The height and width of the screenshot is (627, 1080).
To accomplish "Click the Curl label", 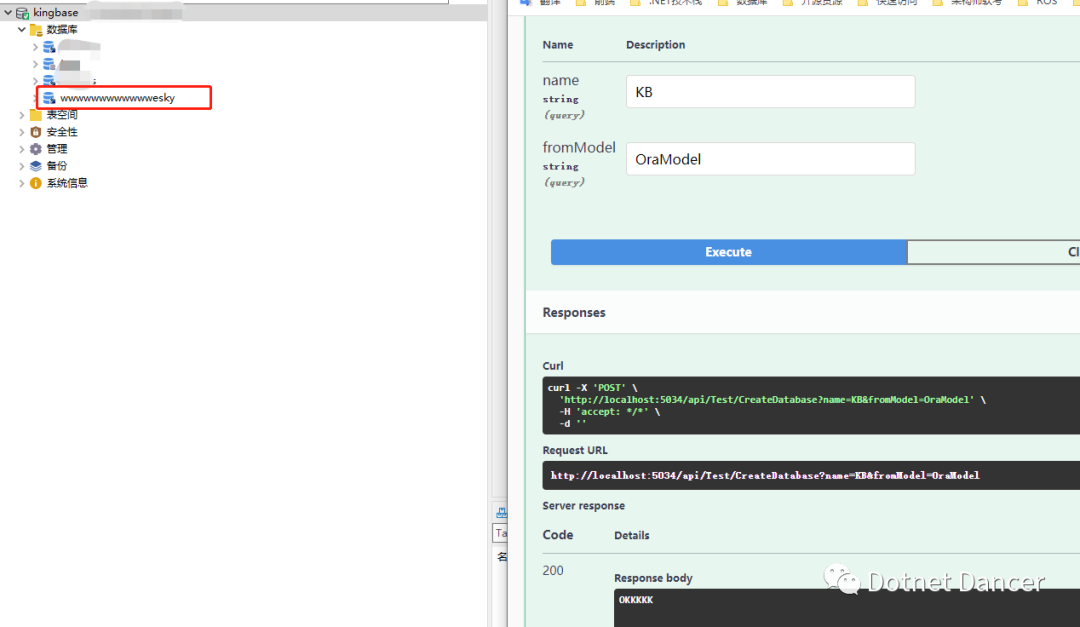I will 553,366.
